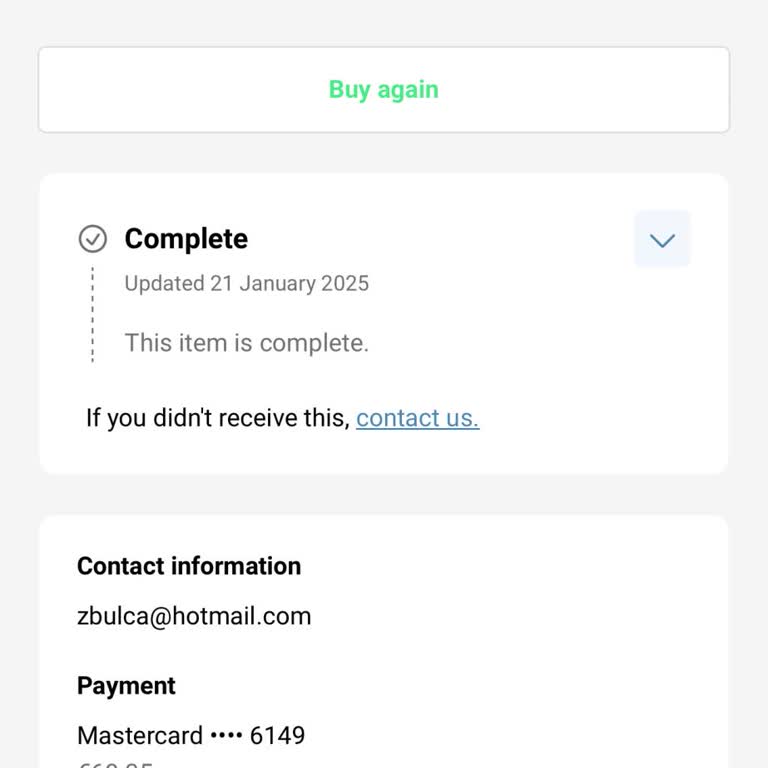
Task: Click the Payment heading
Action: pyautogui.click(x=126, y=686)
